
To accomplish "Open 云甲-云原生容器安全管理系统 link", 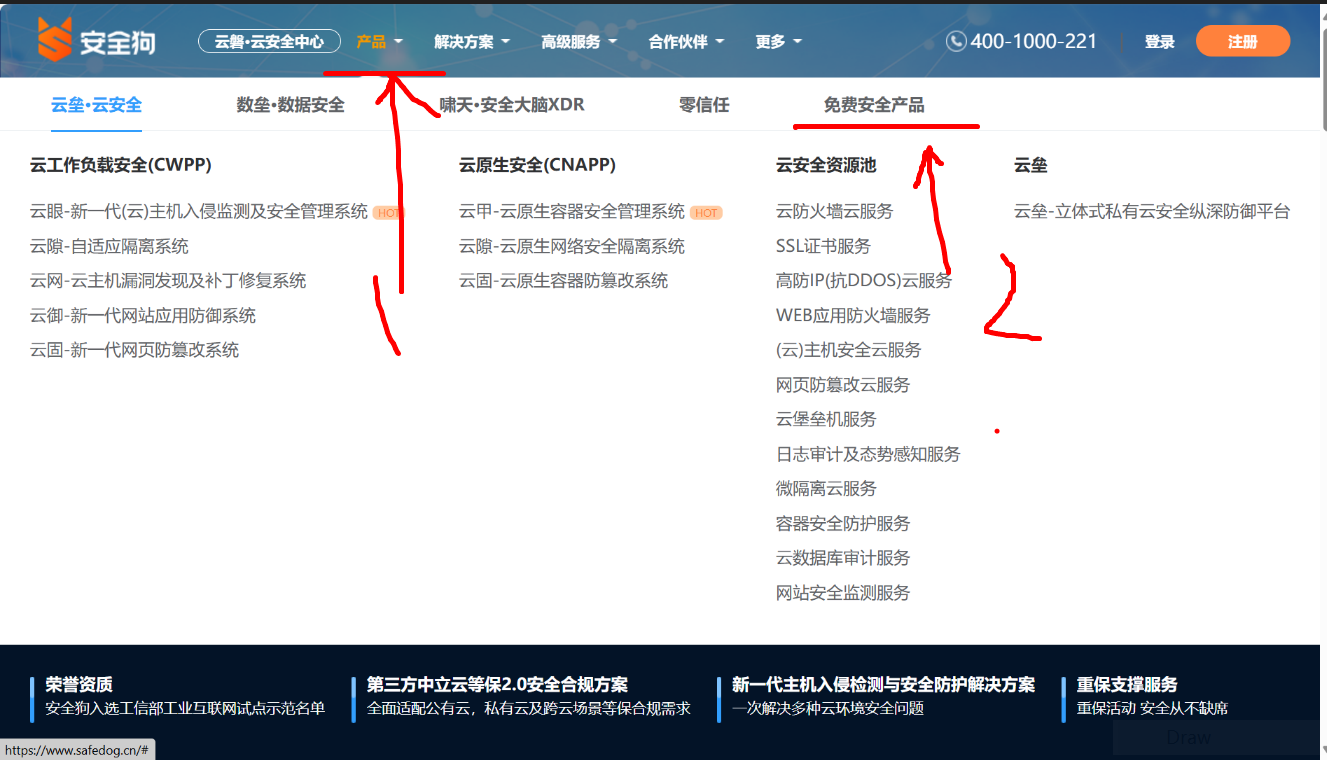I will 572,212.
